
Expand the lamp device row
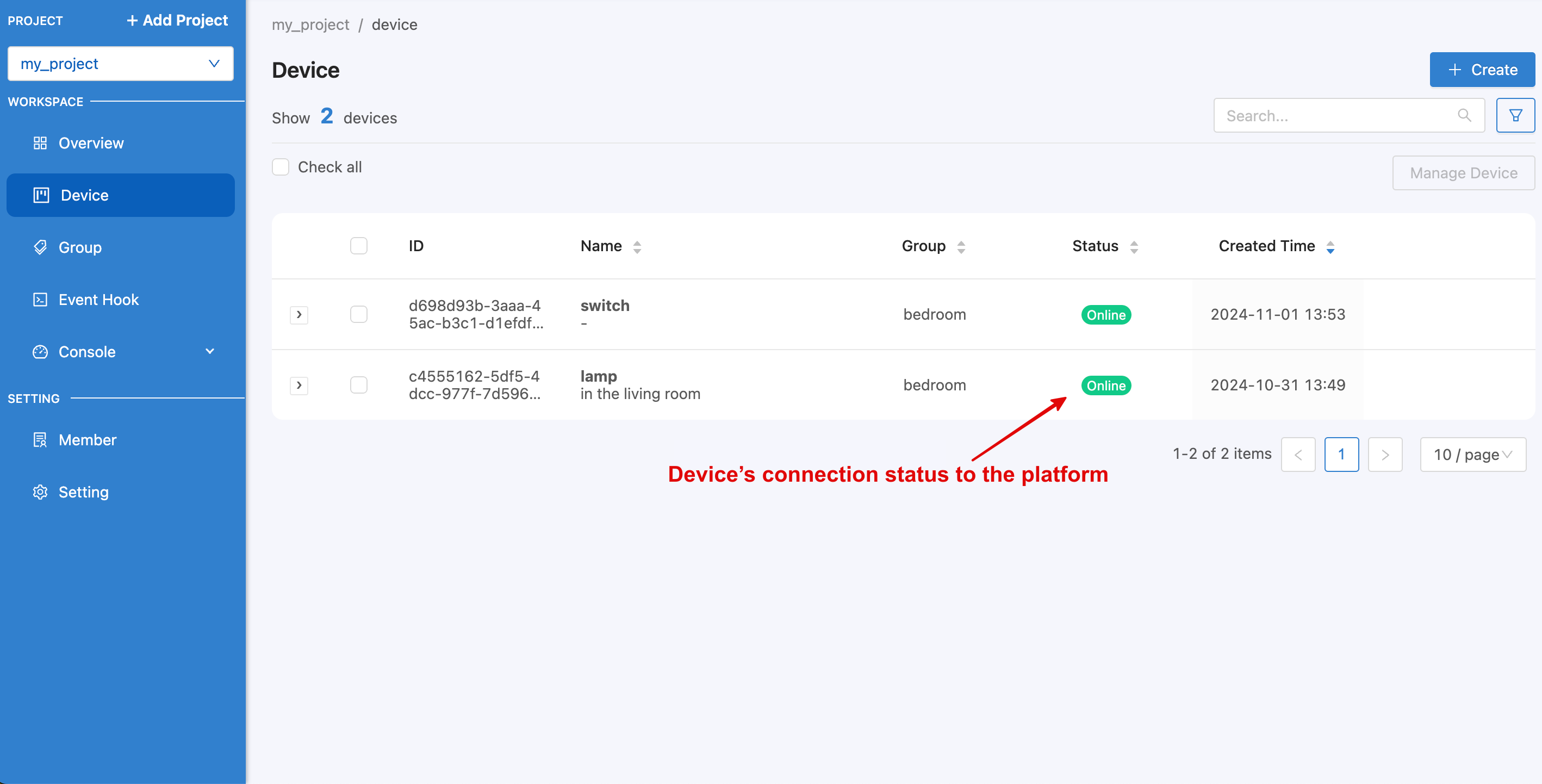pyautogui.click(x=299, y=385)
